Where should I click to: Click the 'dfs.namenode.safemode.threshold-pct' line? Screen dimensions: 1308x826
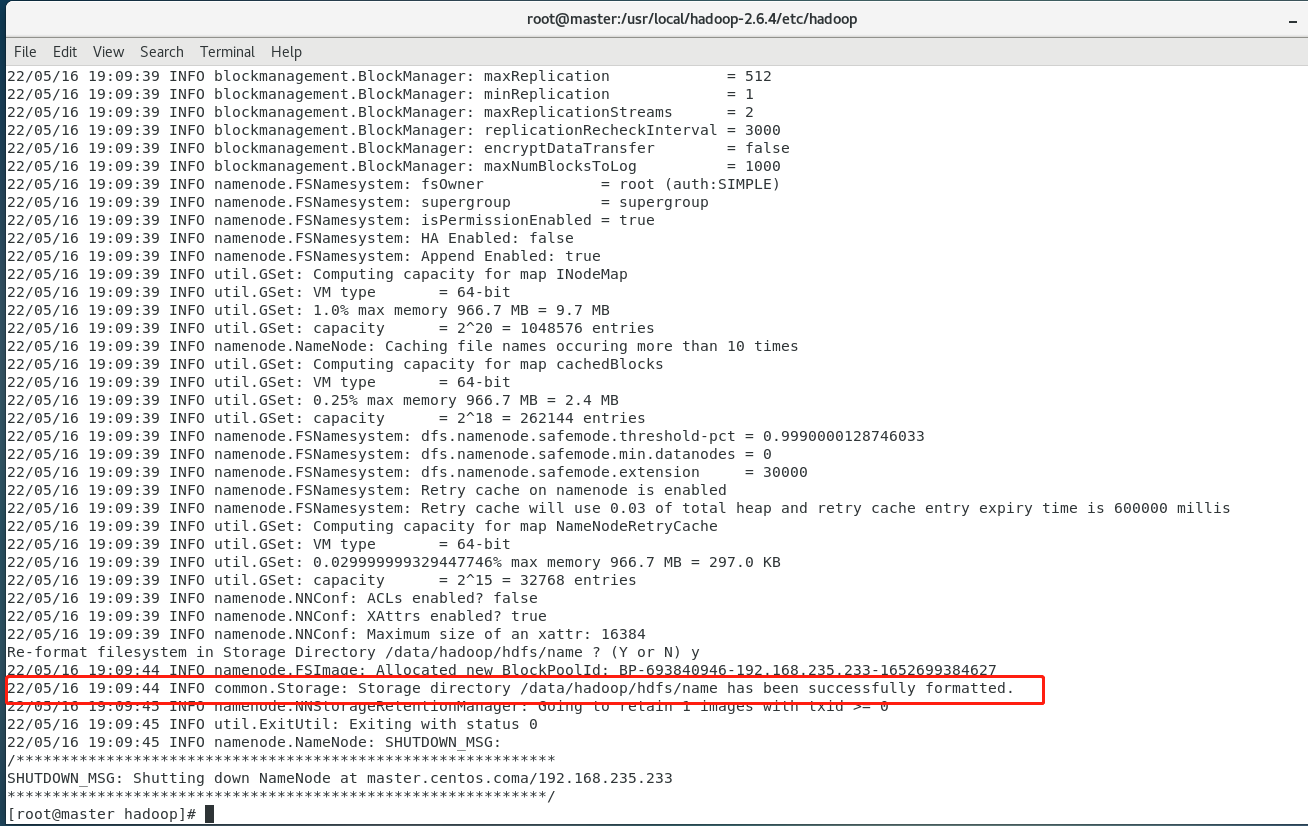click(466, 436)
